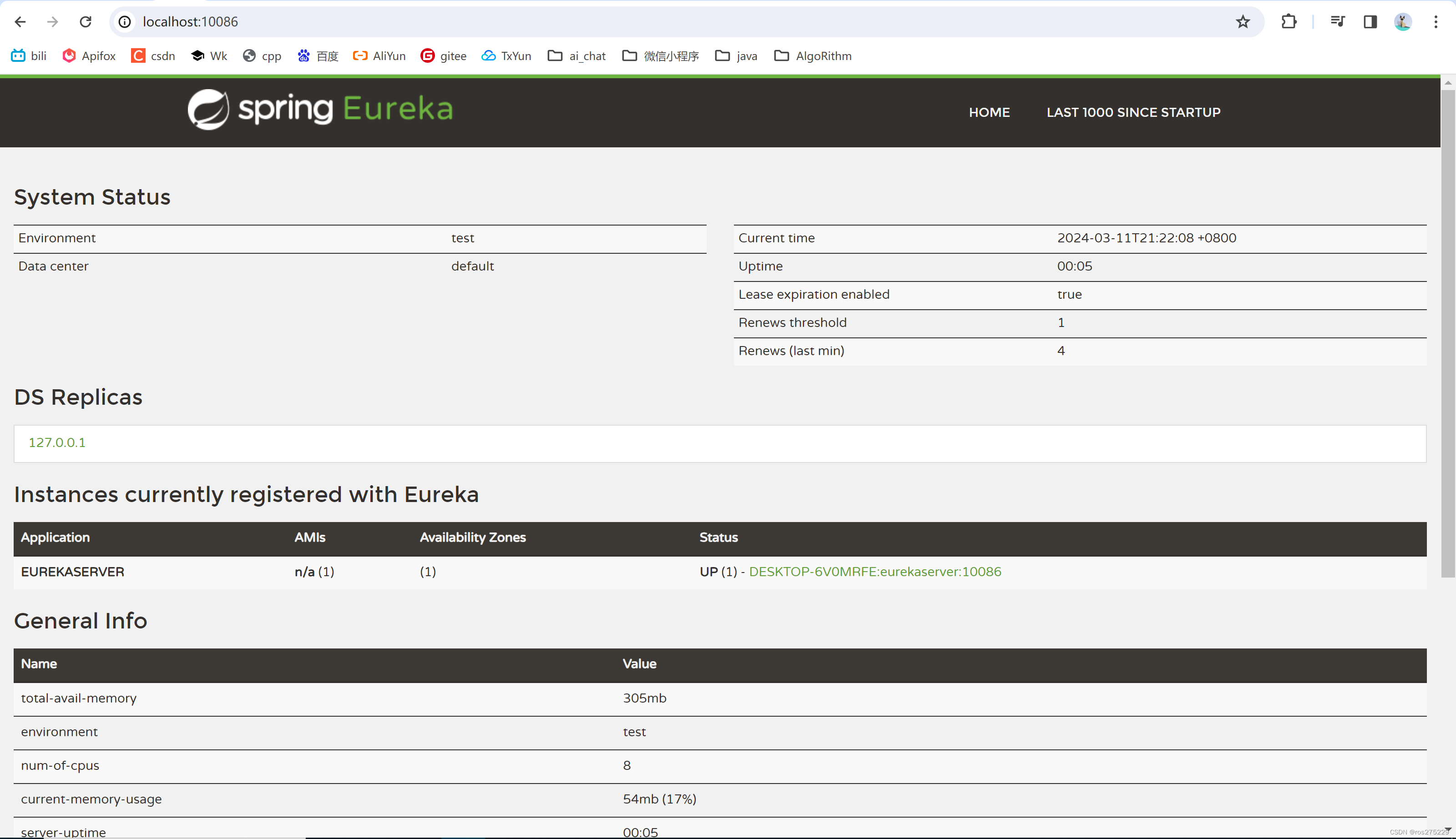This screenshot has height=839, width=1456.
Task: Expand the AlgoRithm bookmark folder
Action: [813, 56]
